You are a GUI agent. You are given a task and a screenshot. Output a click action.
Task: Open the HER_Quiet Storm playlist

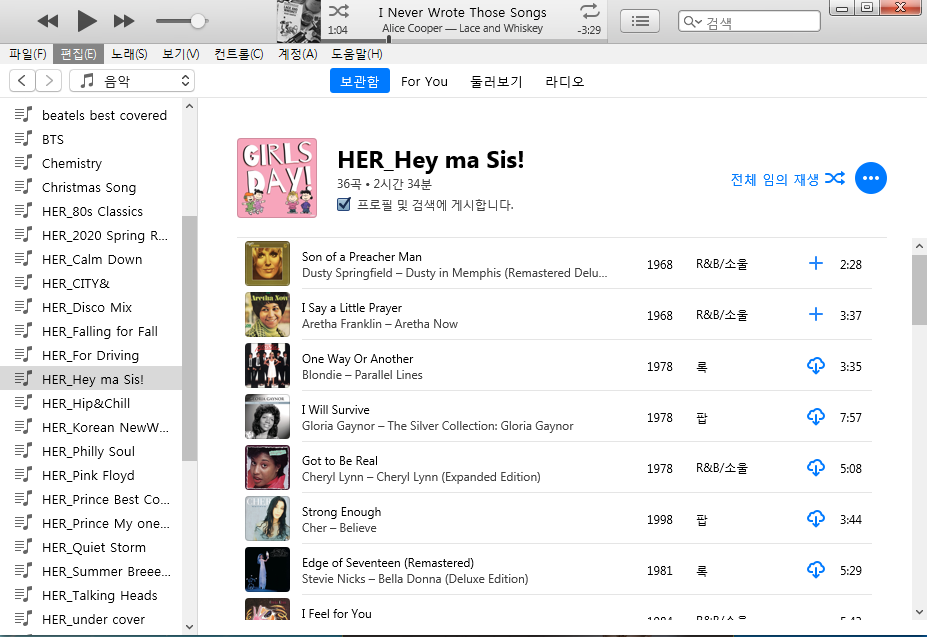(x=91, y=548)
